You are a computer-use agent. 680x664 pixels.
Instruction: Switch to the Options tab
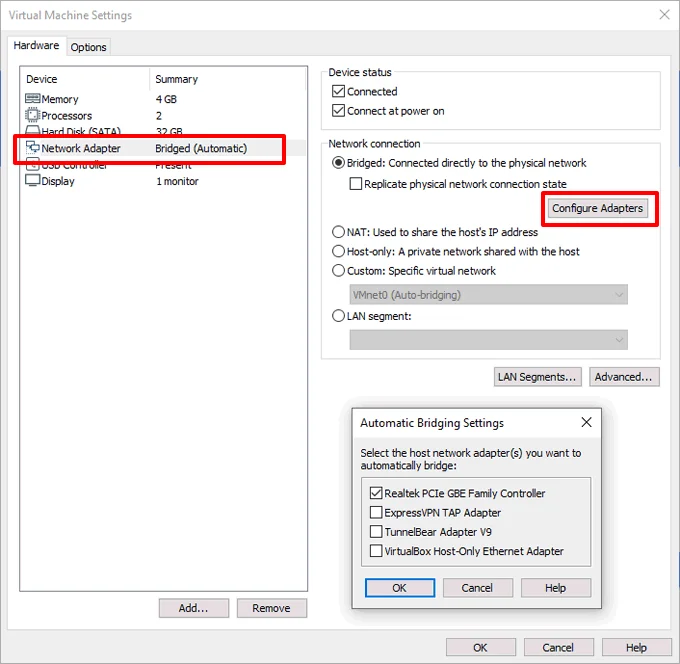88,47
